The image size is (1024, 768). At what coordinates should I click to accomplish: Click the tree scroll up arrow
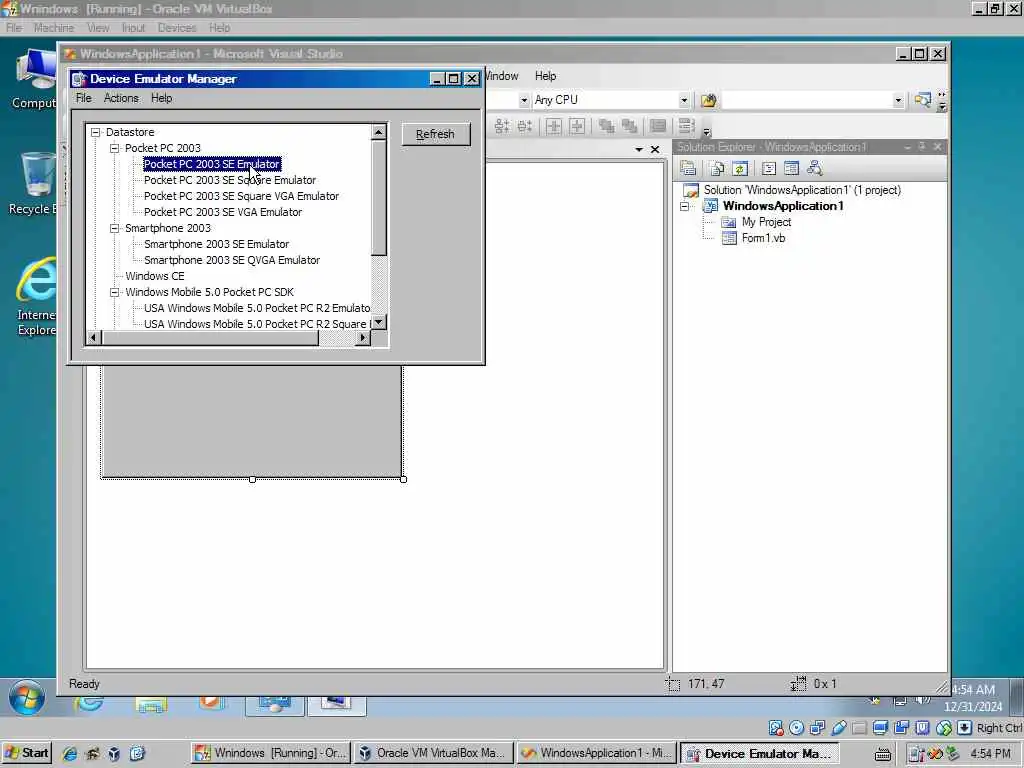(379, 132)
